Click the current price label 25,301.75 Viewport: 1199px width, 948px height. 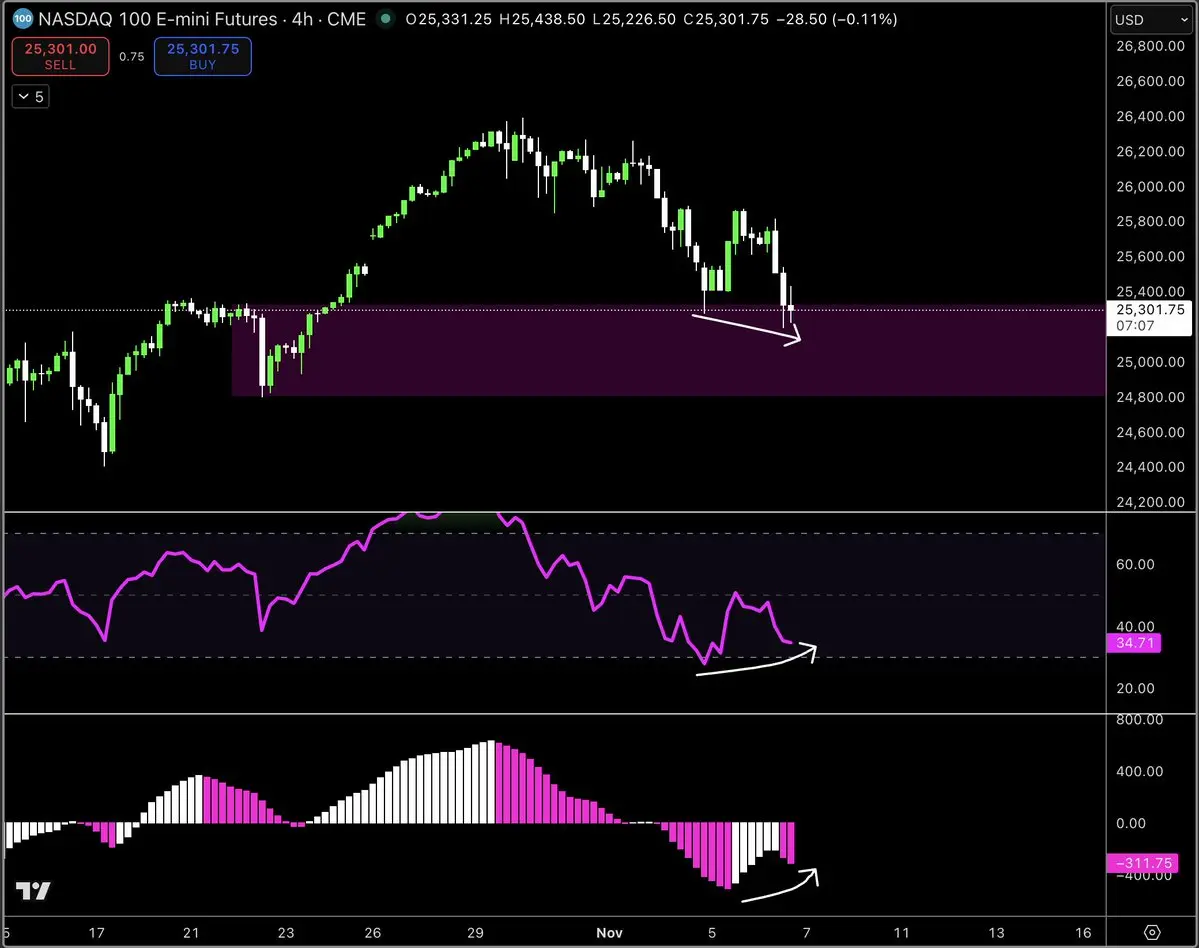(x=1149, y=310)
